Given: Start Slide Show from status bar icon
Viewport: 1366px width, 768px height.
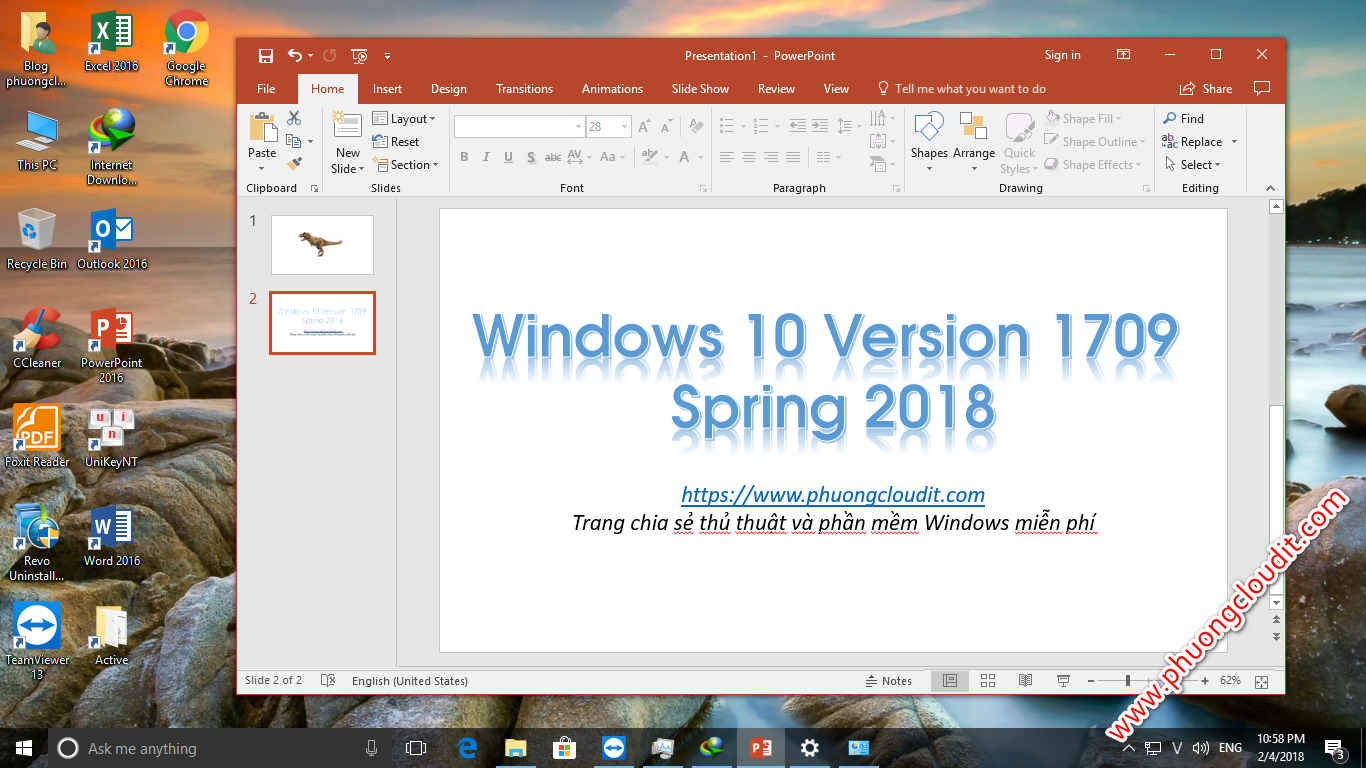Looking at the screenshot, I should coord(1063,681).
